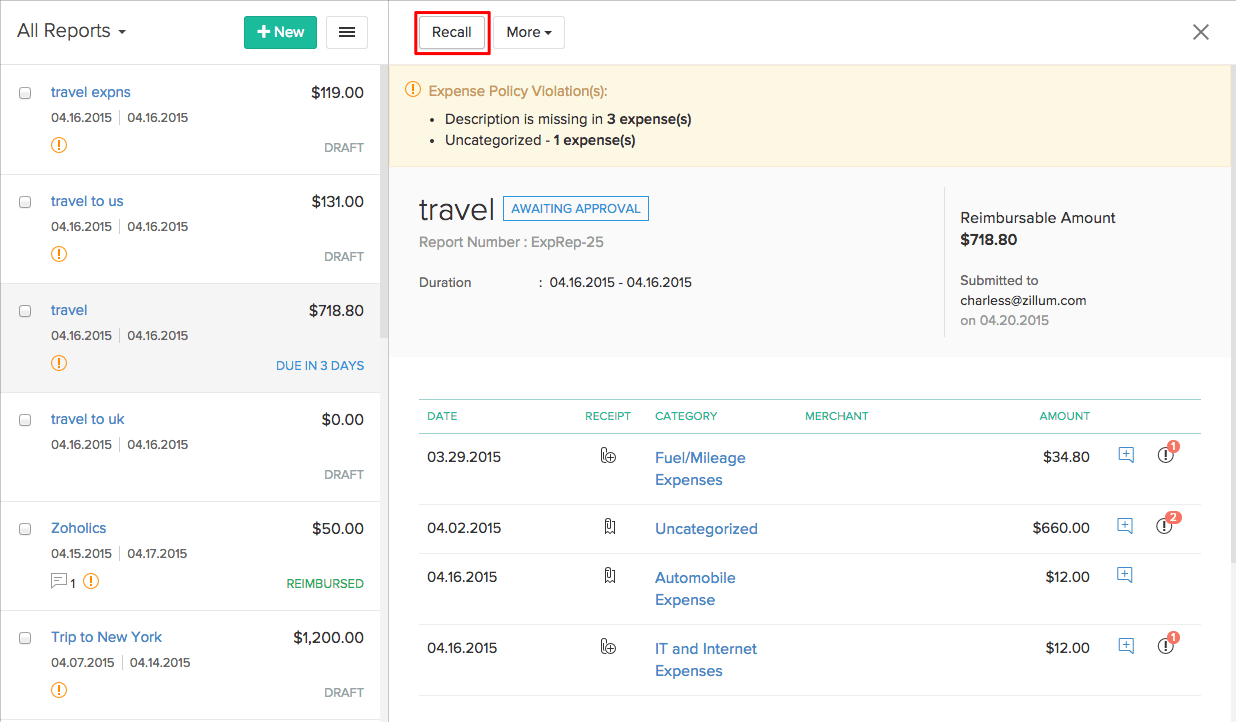
Task: Click the comment icon under Zoholics report
Action: pos(59,581)
